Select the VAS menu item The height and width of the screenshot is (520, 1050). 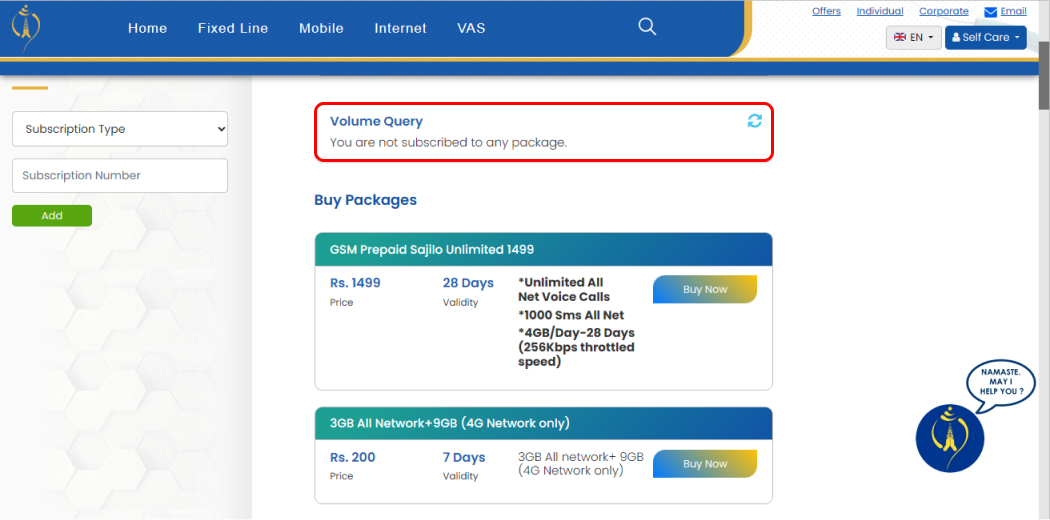point(471,28)
